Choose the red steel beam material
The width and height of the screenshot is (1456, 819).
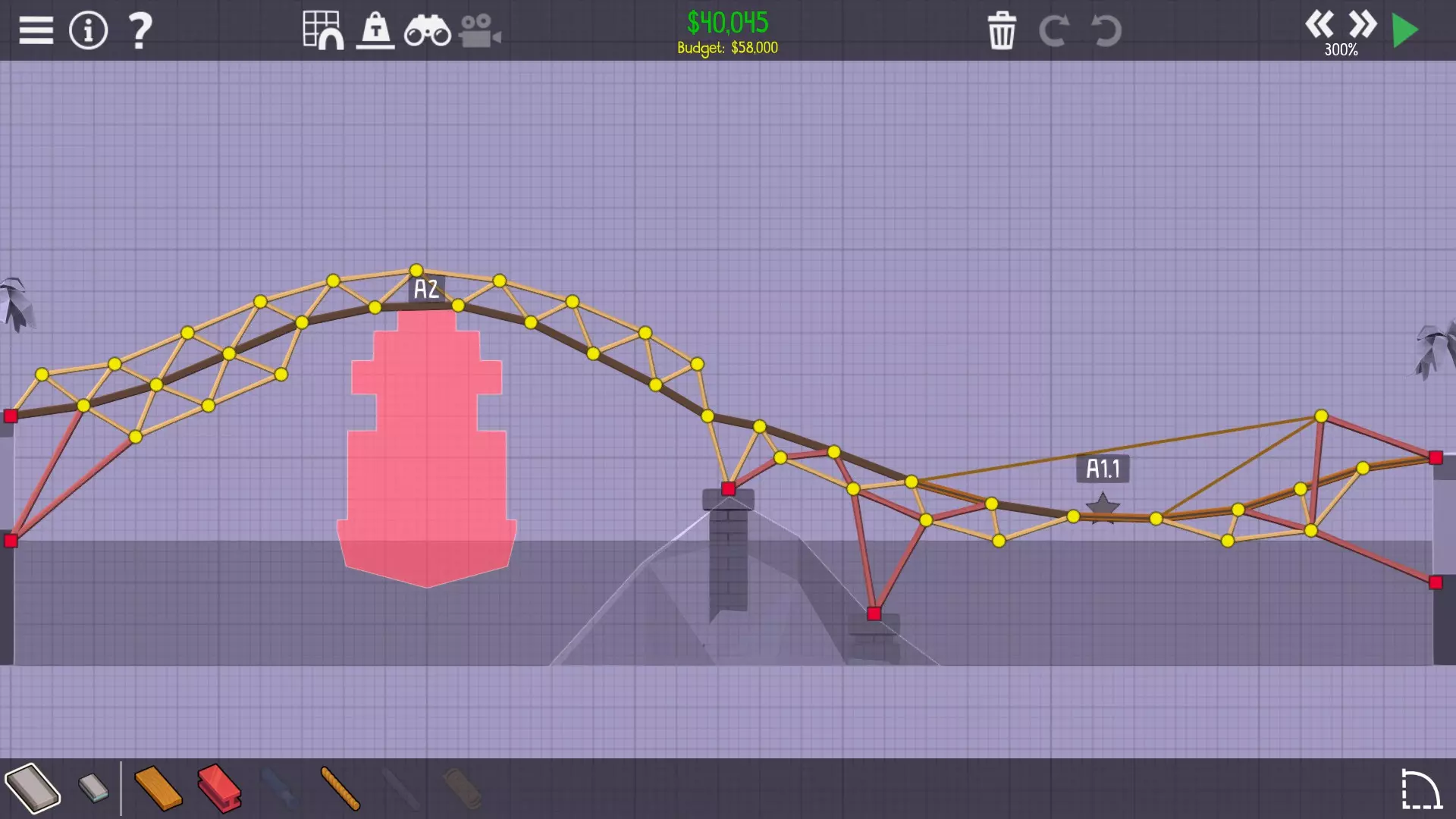219,789
